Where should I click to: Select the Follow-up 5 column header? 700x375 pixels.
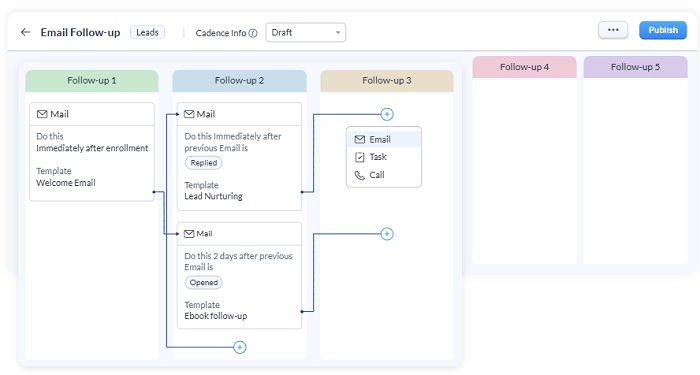tap(635, 67)
